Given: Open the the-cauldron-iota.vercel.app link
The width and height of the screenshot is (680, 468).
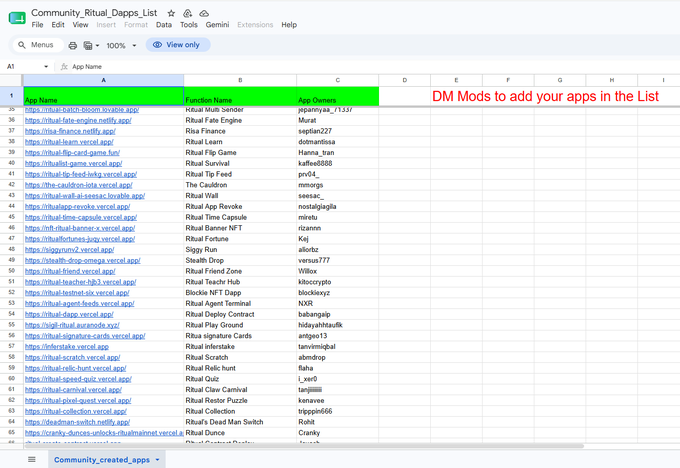Looking at the screenshot, I should tap(78, 185).
